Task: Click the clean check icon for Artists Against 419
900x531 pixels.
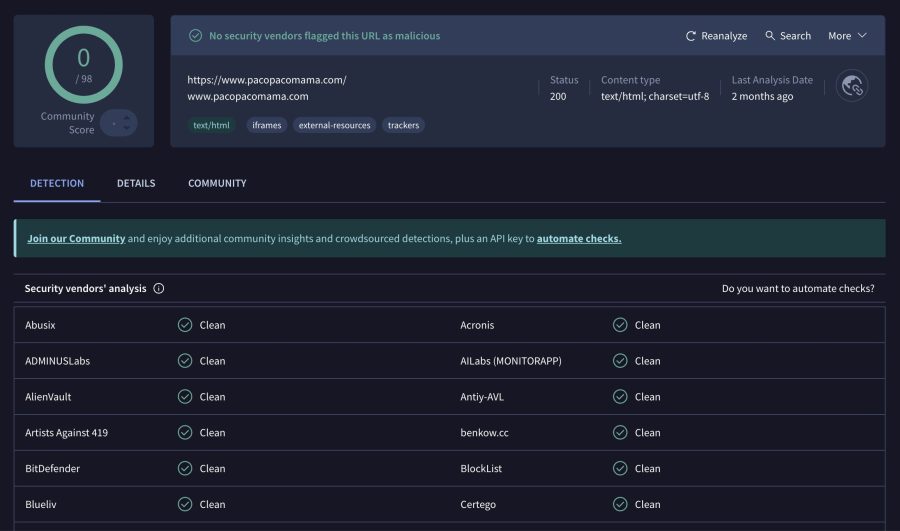Action: (185, 432)
